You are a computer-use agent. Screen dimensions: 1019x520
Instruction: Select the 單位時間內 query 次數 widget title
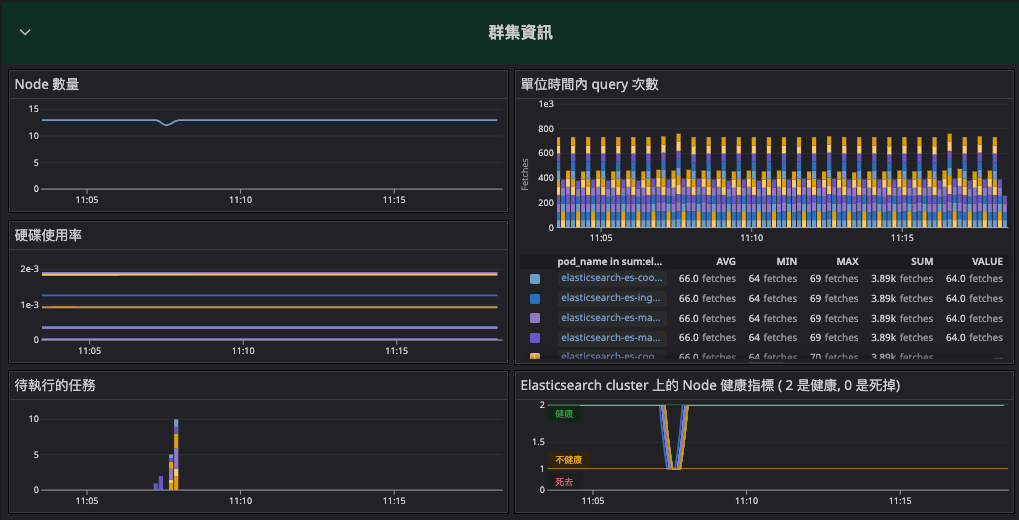coord(589,84)
